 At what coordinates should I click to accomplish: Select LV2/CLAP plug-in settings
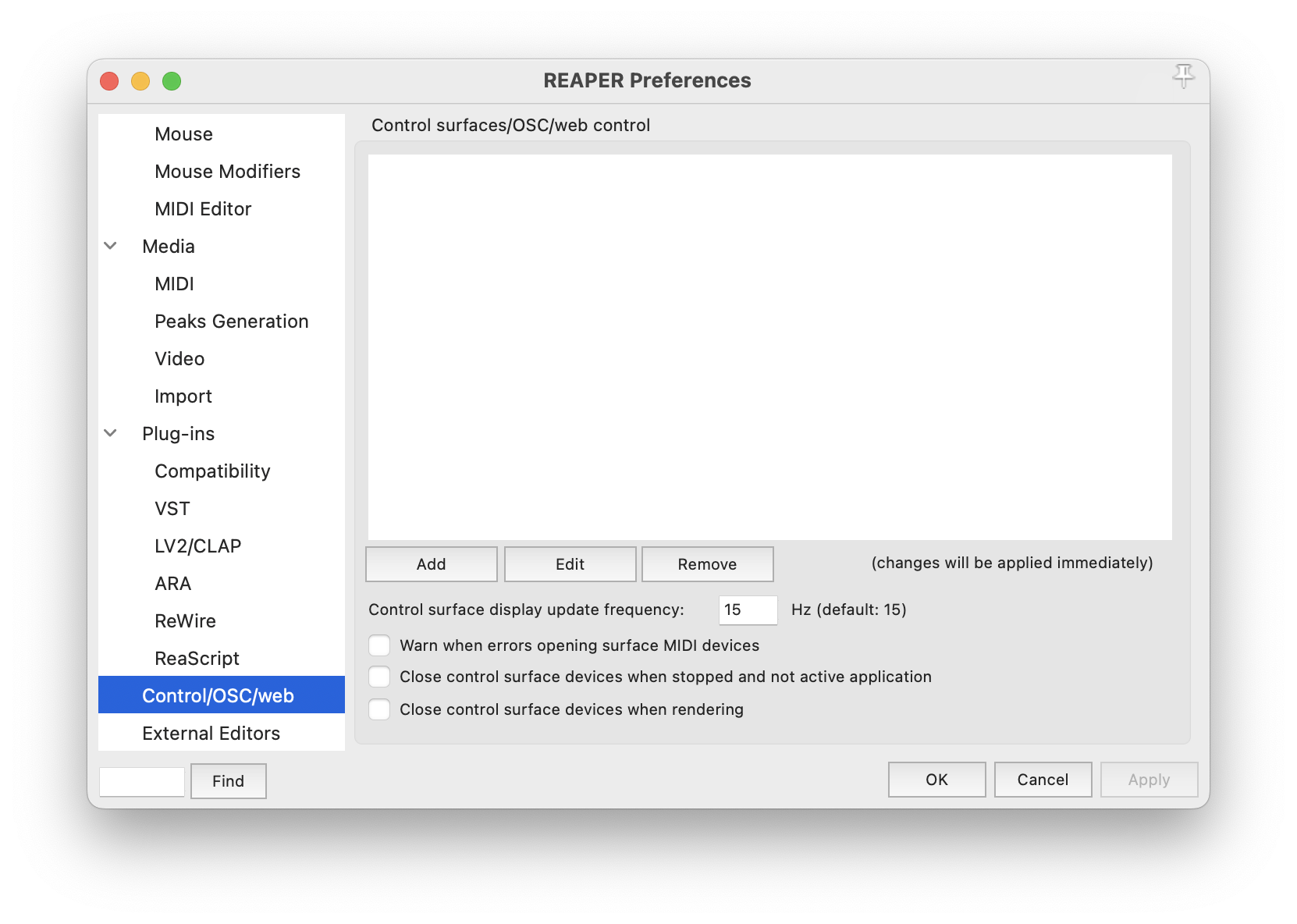pos(222,546)
